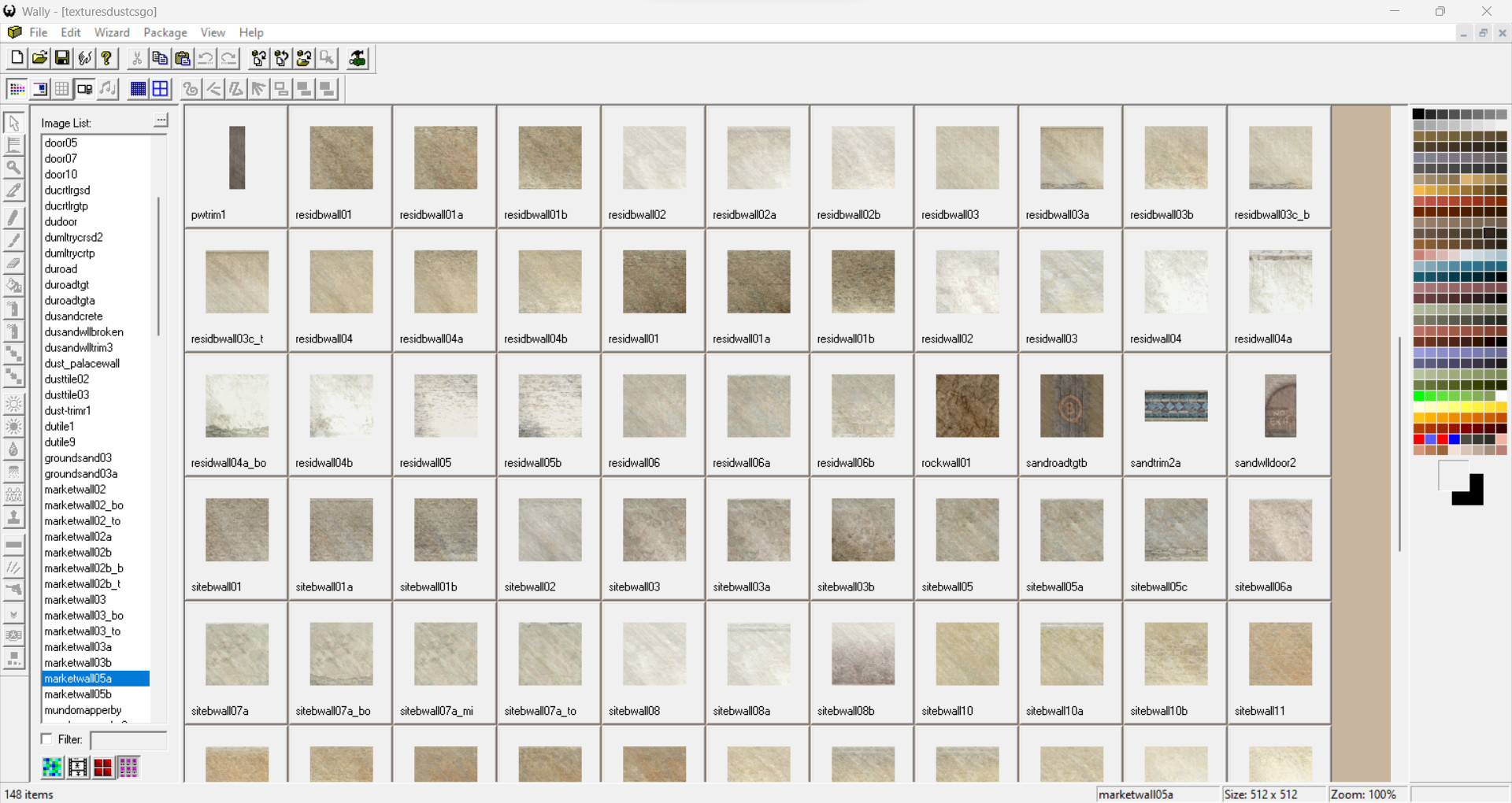Open Image List options via the small button

click(x=161, y=120)
